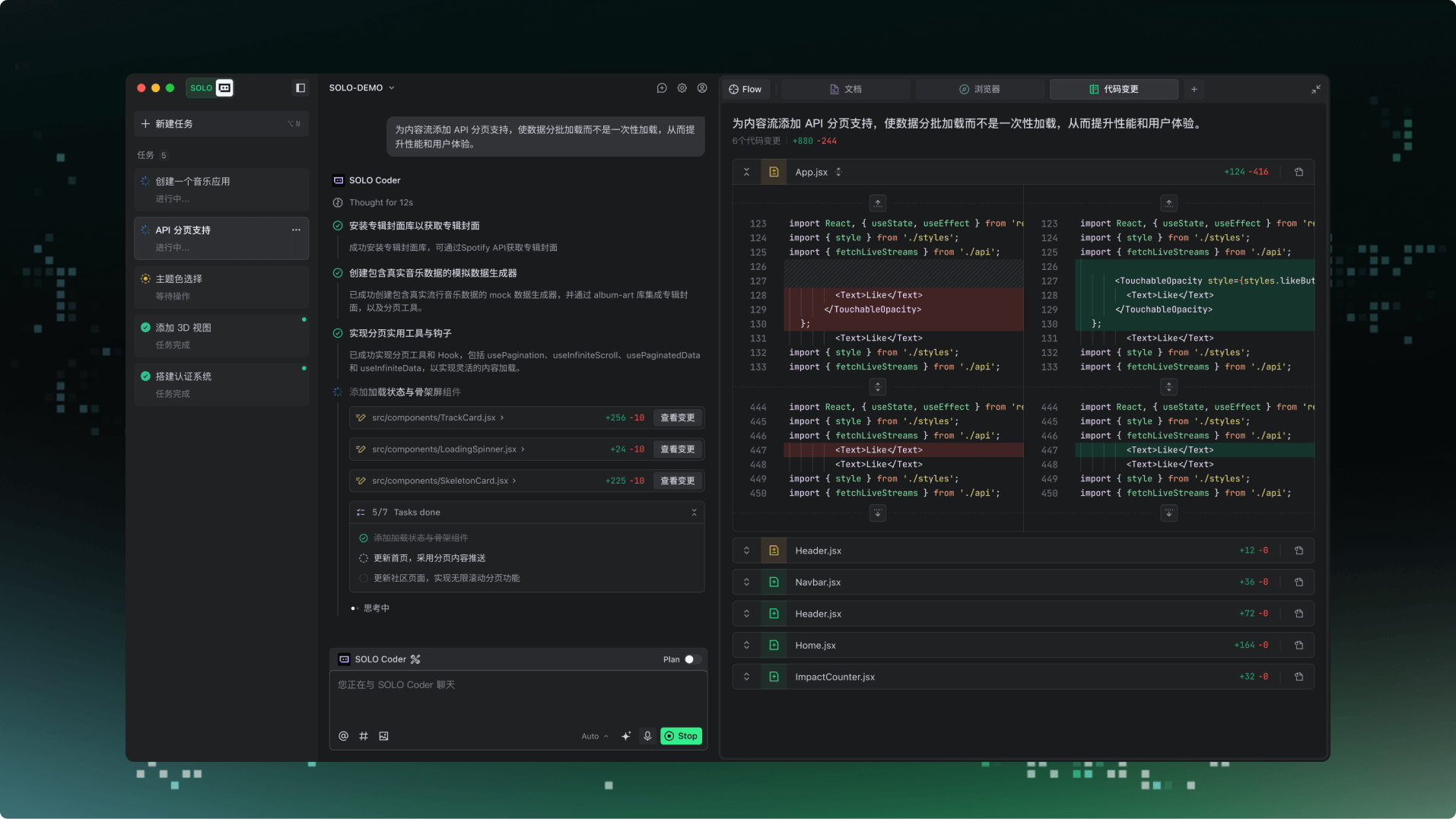Click 查看变更 for TrackCard.jsx

(x=677, y=417)
